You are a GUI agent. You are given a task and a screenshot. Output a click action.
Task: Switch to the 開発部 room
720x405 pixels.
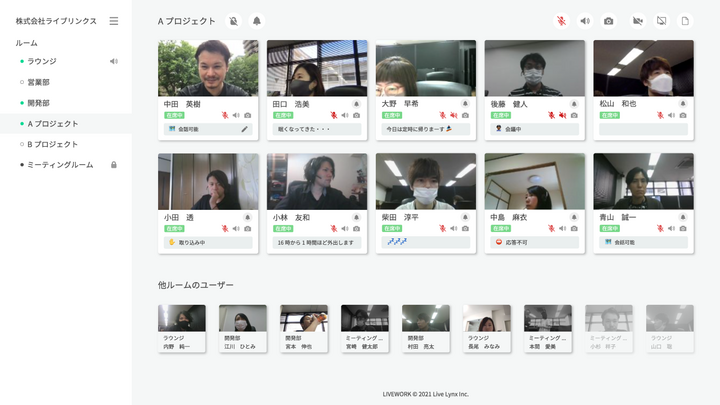point(39,103)
